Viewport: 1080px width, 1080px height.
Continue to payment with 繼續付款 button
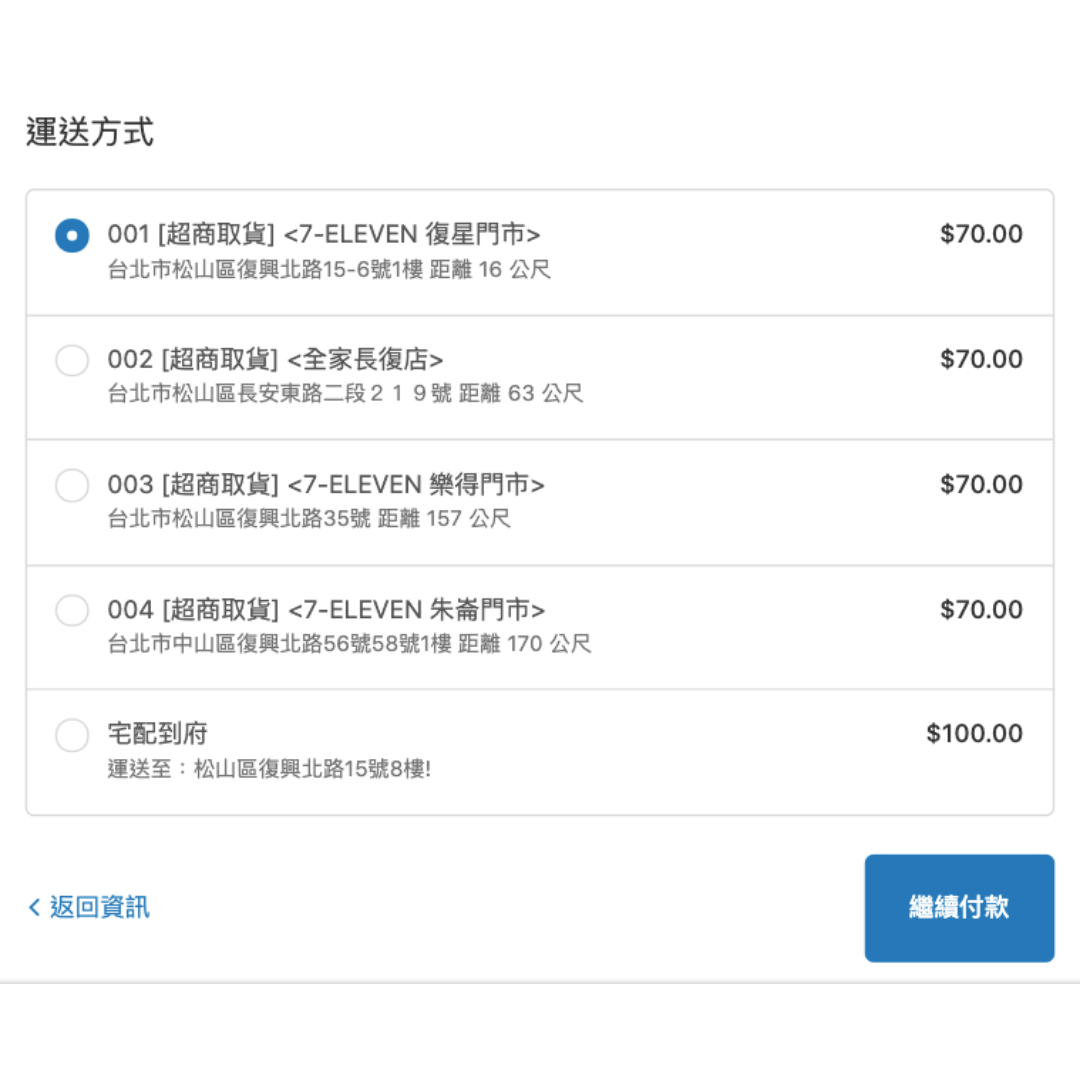(x=959, y=908)
